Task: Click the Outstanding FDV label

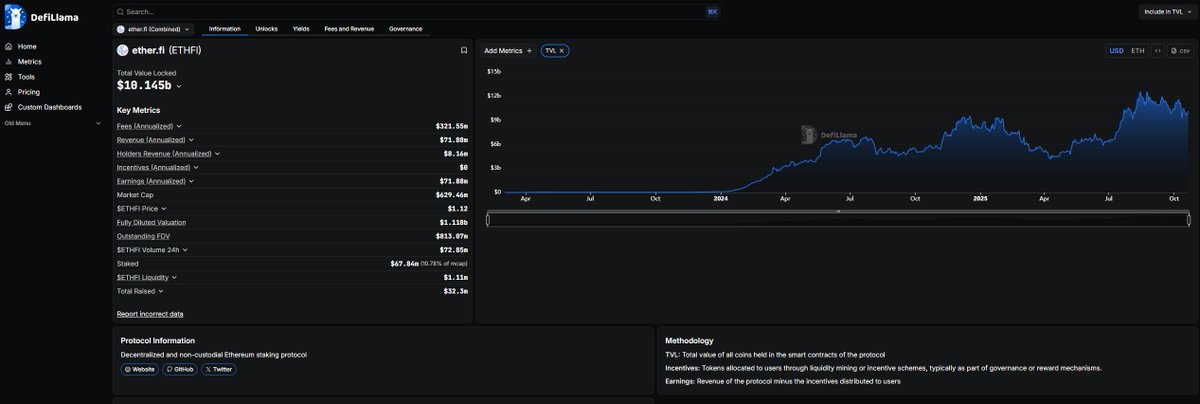Action: click(143, 236)
